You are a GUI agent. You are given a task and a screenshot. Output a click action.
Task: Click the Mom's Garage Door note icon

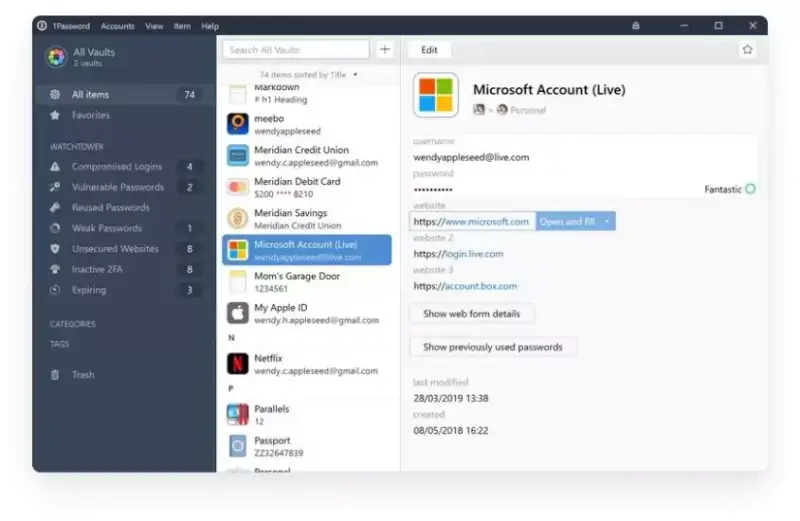(x=237, y=282)
